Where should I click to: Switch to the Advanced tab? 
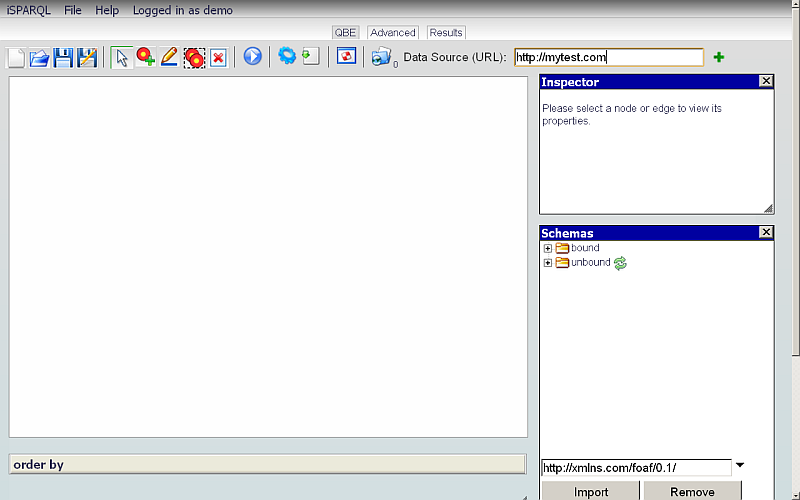[x=393, y=33]
